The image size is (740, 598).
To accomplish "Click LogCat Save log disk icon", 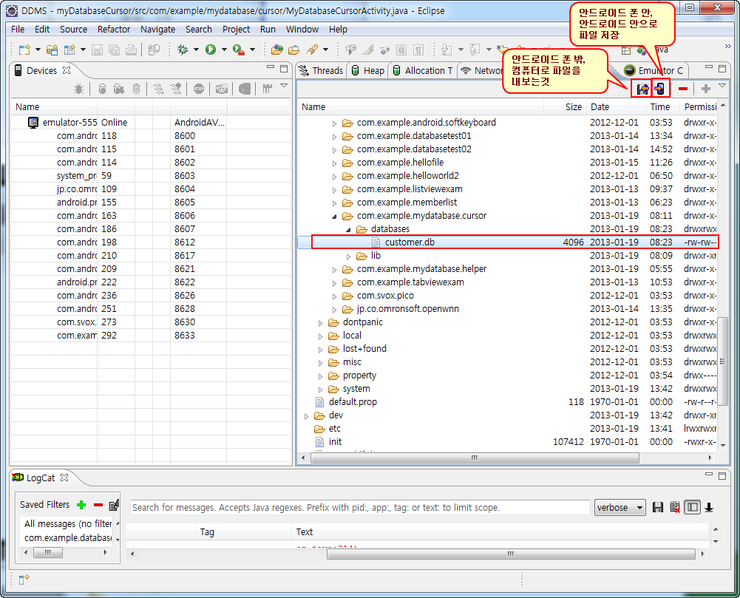I will pyautogui.click(x=657, y=507).
